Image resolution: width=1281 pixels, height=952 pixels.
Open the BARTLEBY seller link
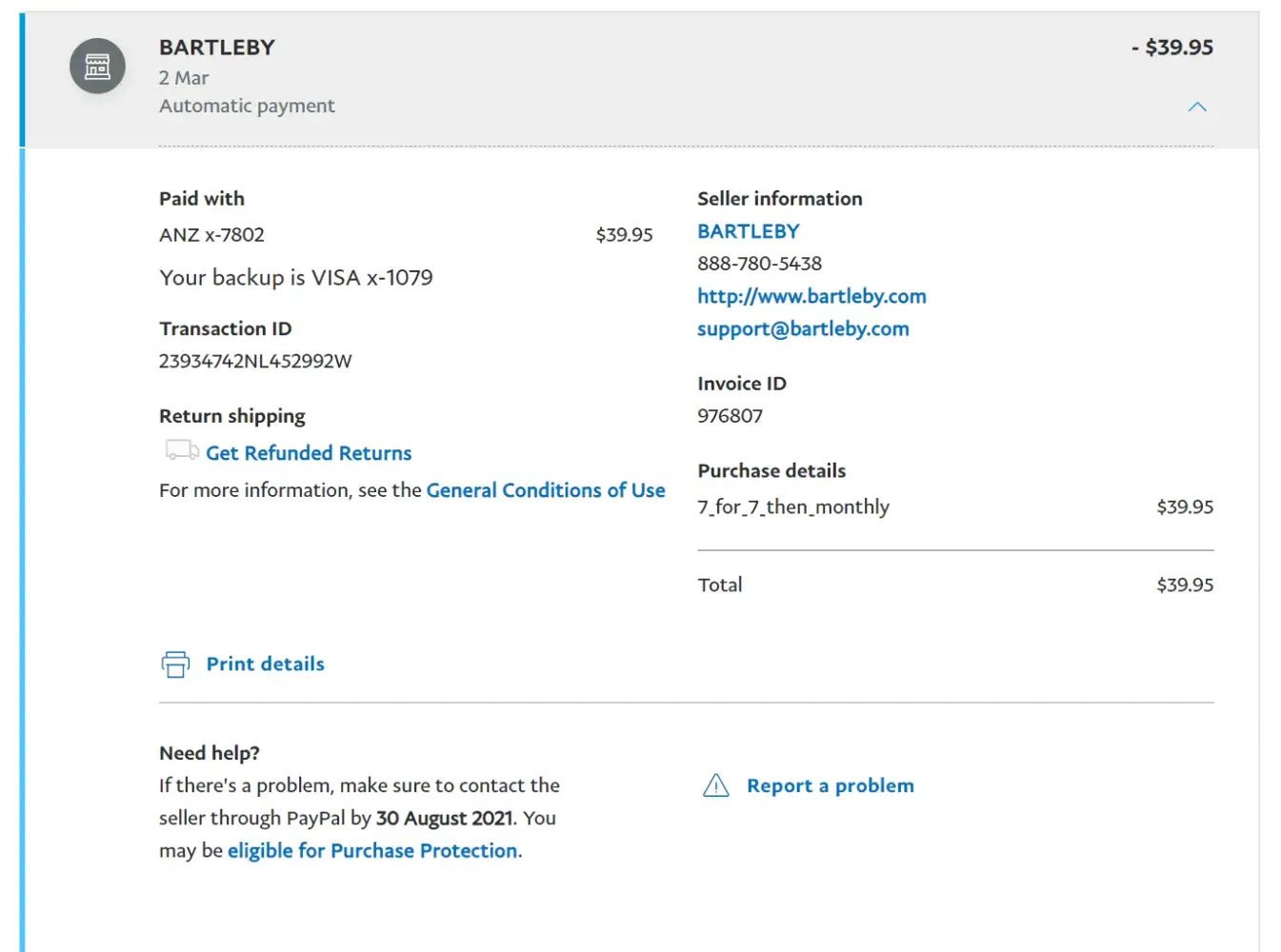pyautogui.click(x=748, y=231)
